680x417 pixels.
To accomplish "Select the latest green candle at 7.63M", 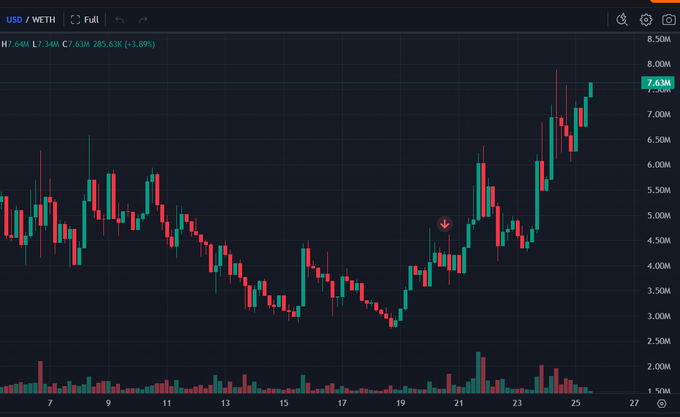I will click(x=591, y=90).
